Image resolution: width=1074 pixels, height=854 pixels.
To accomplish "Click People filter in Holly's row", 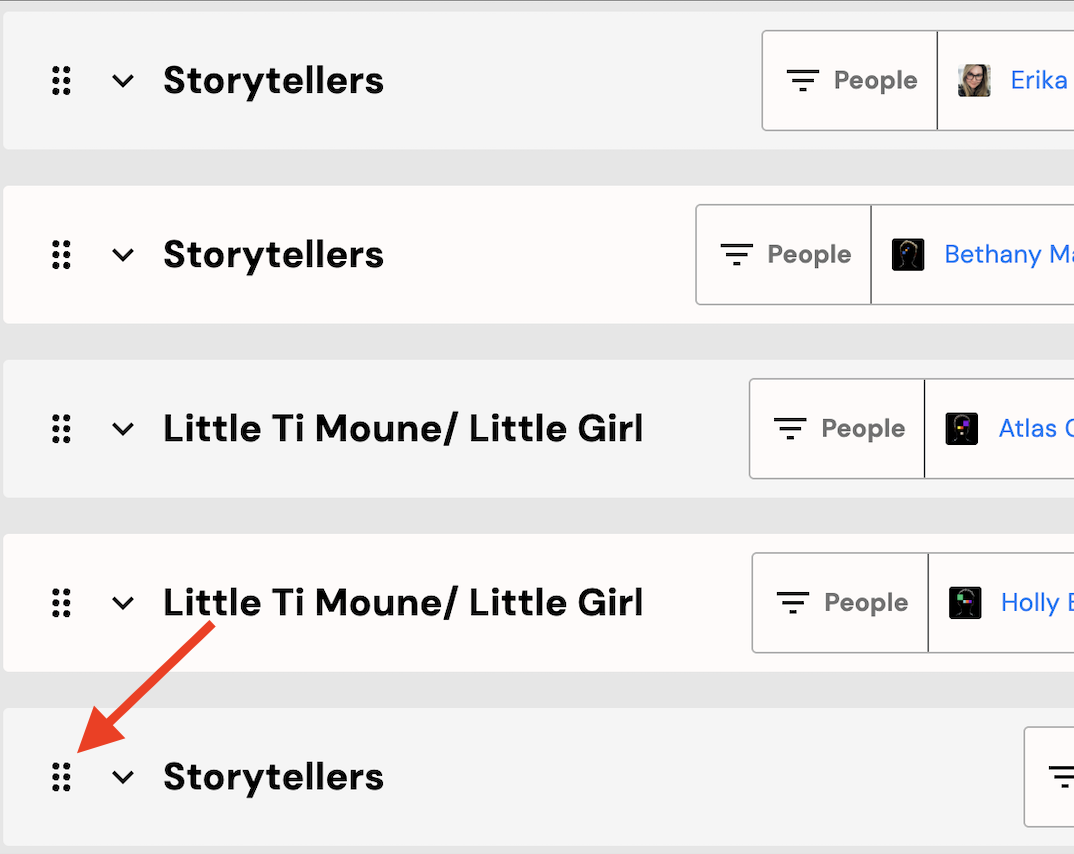I will 840,603.
